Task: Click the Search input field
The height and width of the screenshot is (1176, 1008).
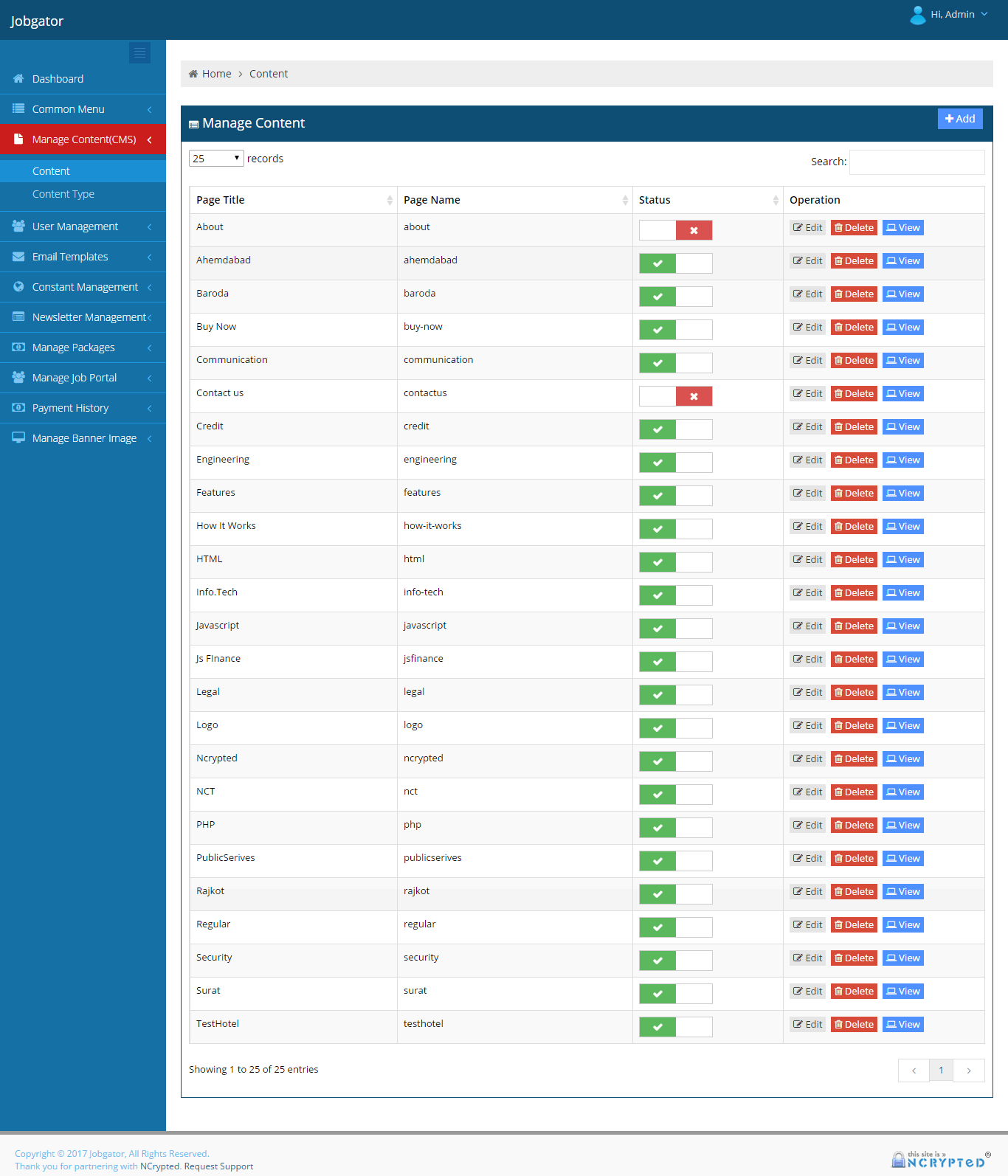Action: pos(916,162)
